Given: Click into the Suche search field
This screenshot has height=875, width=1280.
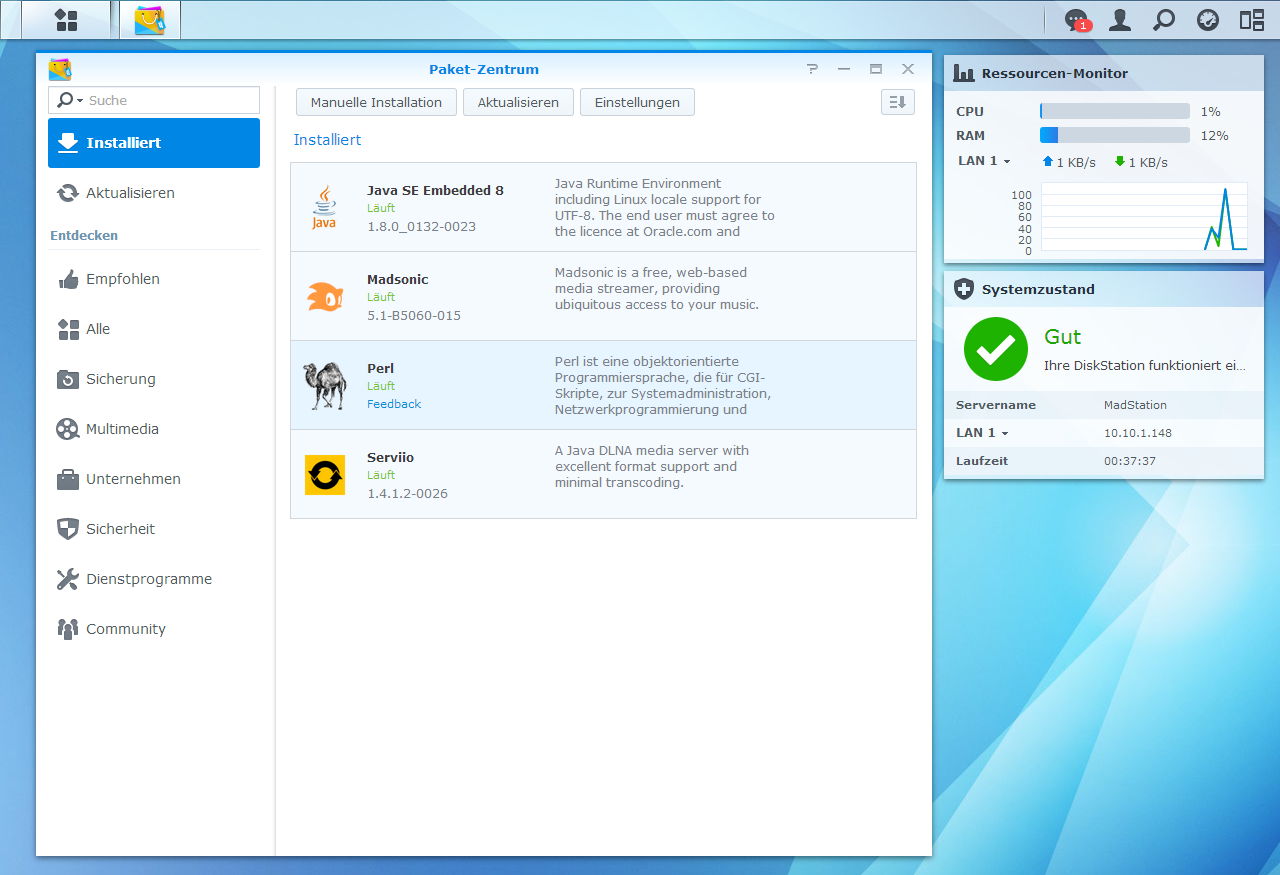Looking at the screenshot, I should point(170,101).
